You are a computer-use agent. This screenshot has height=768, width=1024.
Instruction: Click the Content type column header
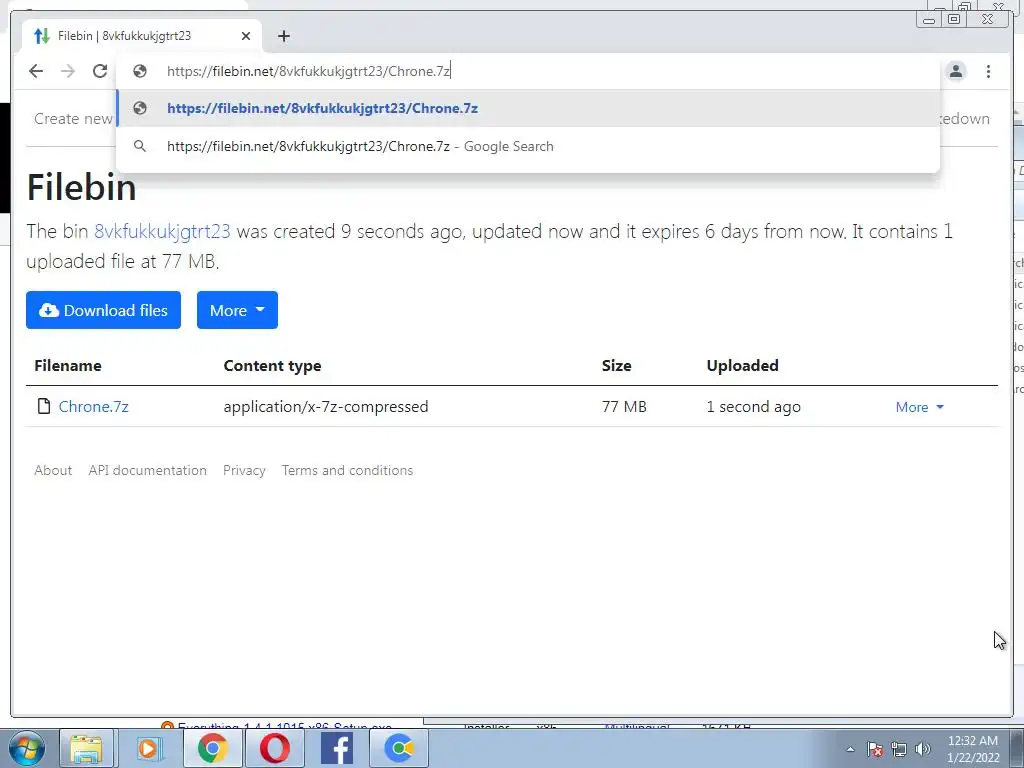272,366
